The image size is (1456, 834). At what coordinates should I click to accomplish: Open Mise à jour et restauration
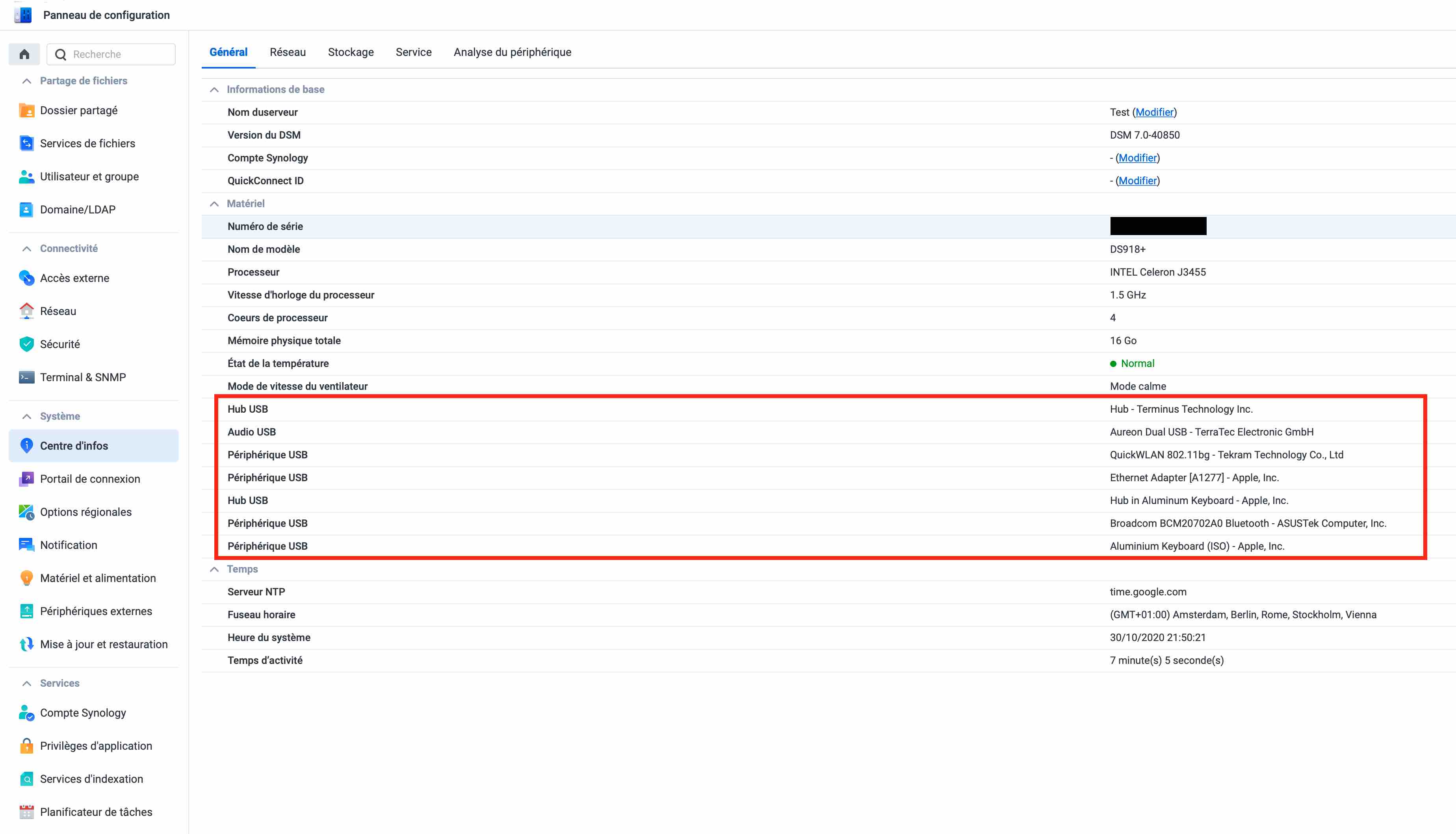pos(103,645)
